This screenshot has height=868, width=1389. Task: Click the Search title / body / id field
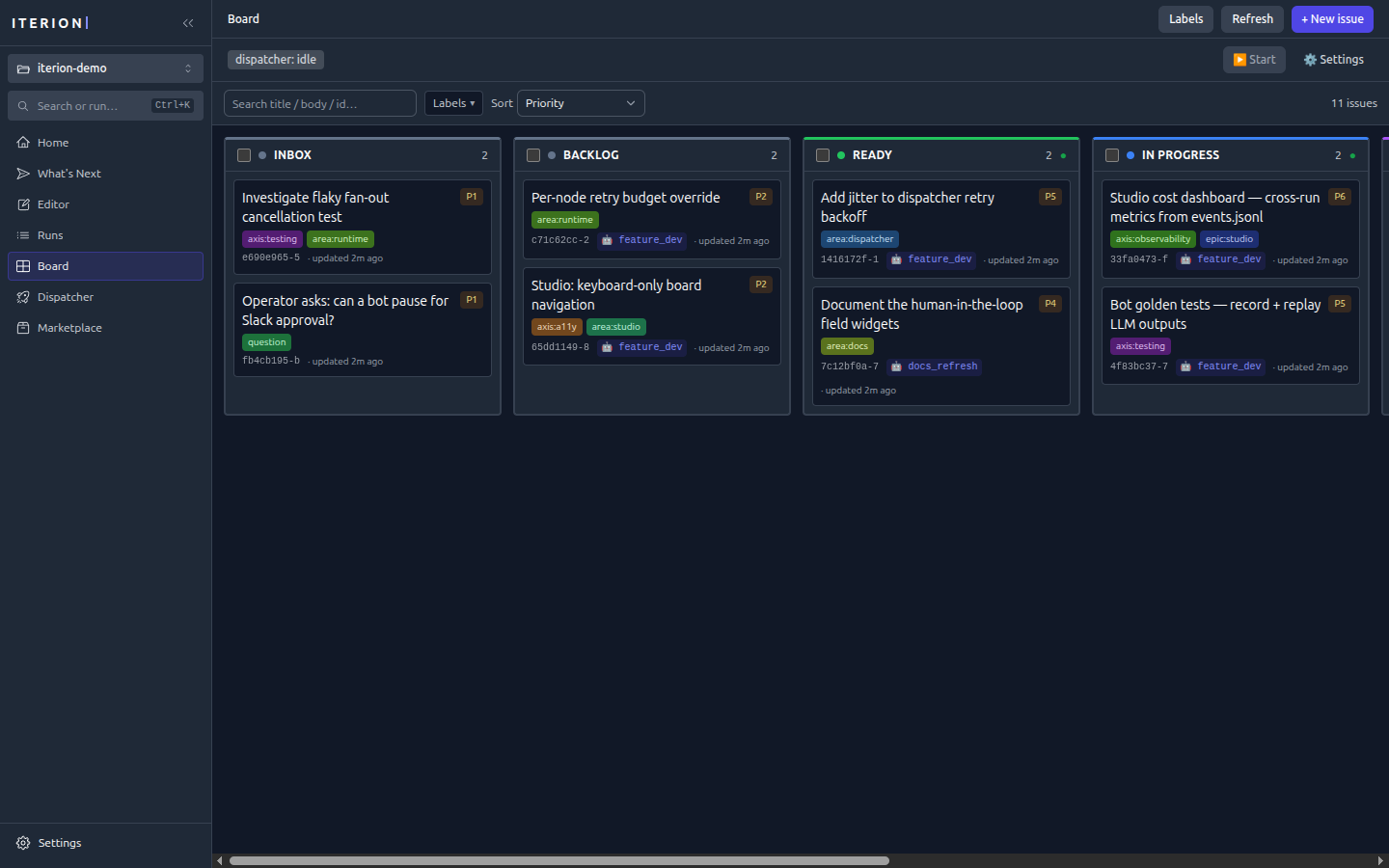320,103
